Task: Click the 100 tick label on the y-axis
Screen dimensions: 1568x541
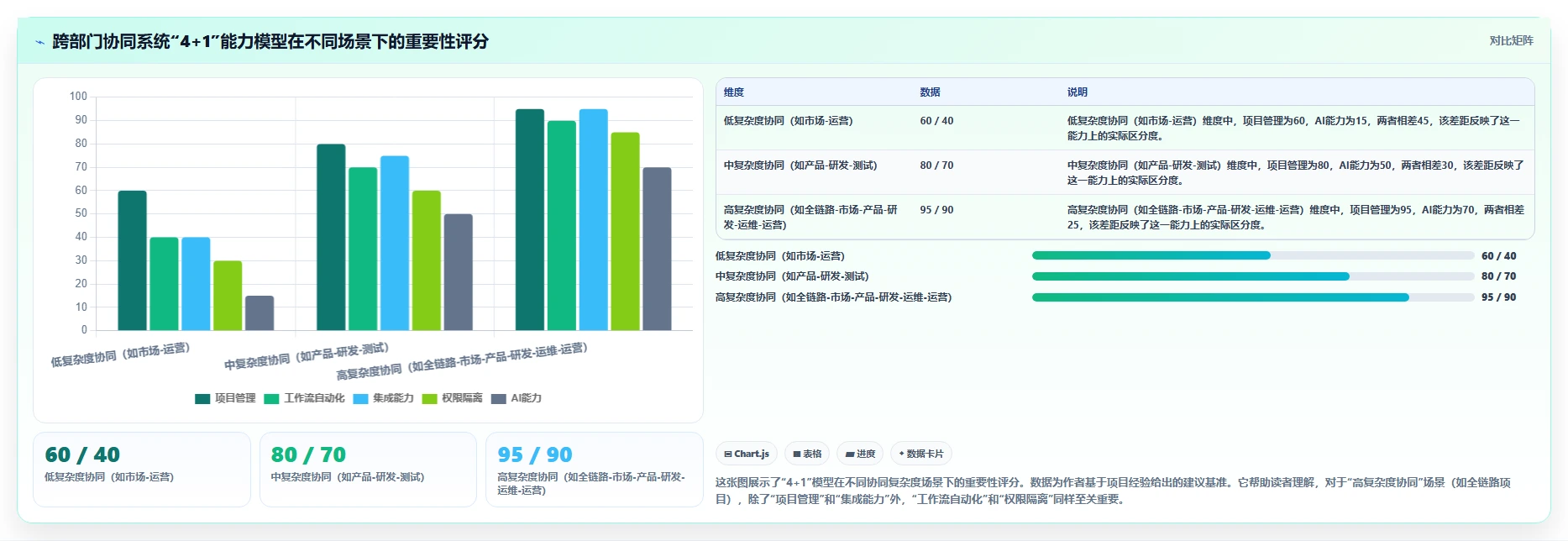Action: (78, 97)
